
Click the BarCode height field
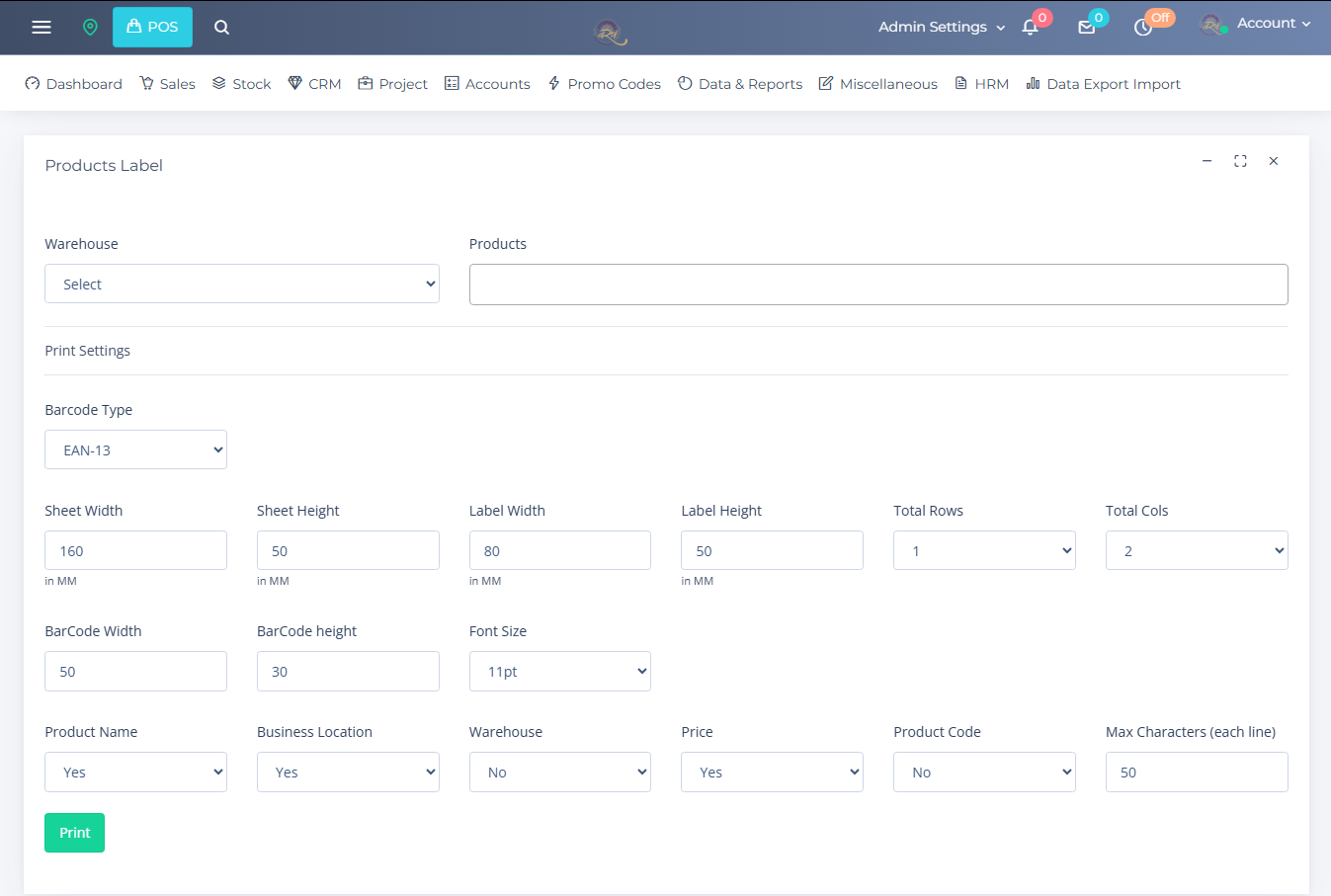coord(348,671)
